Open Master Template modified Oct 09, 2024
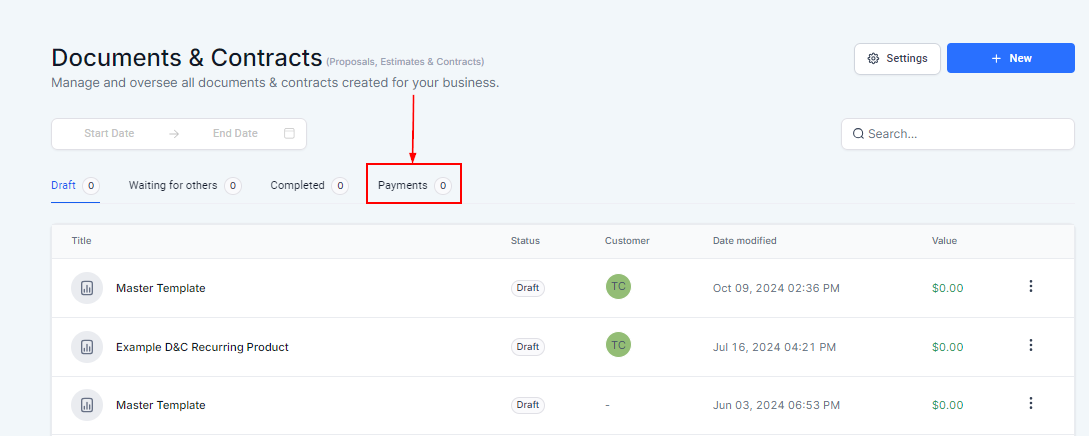The image size is (1089, 436). [160, 288]
